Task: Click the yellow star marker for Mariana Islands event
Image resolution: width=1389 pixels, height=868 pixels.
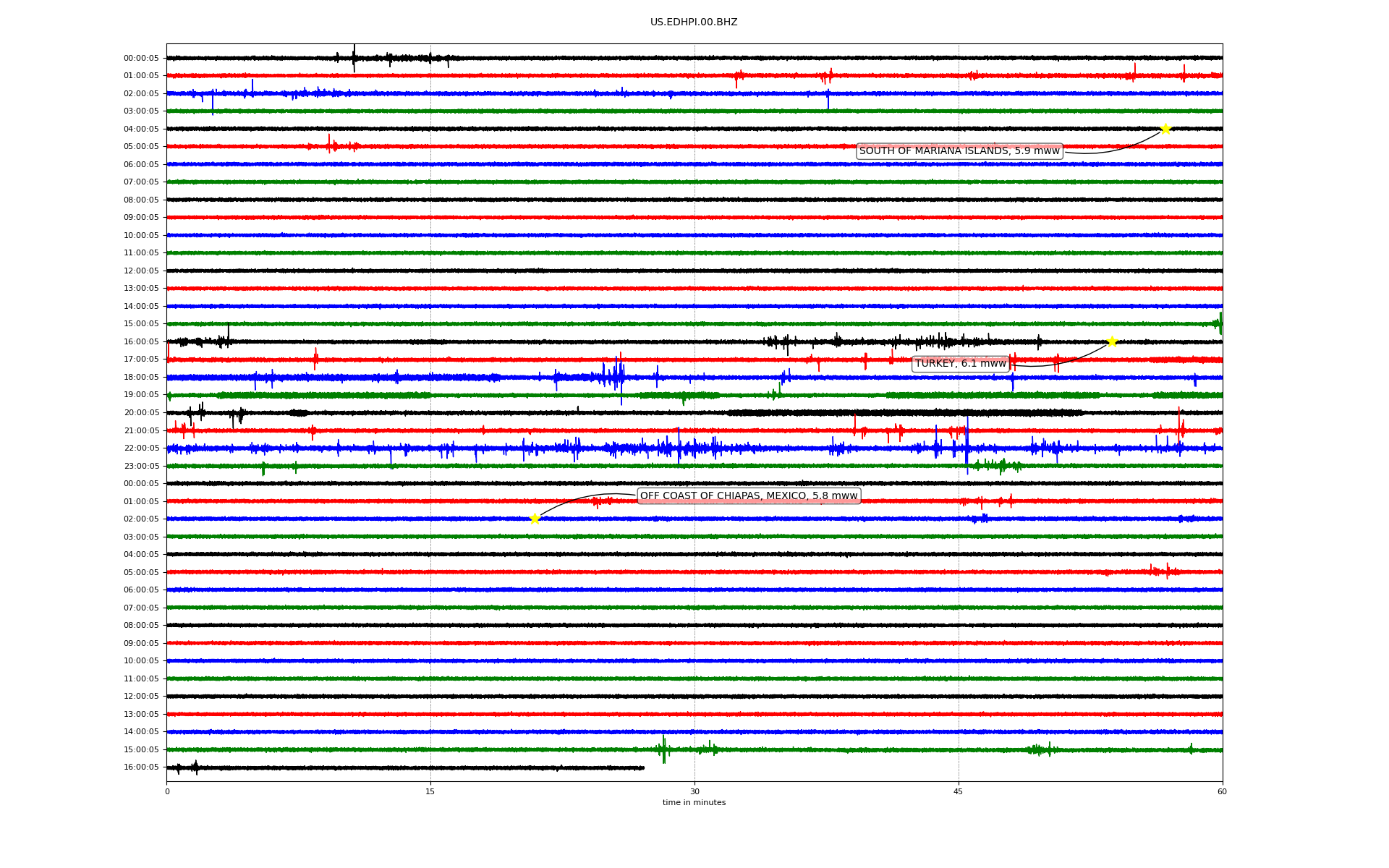Action: (x=1165, y=129)
